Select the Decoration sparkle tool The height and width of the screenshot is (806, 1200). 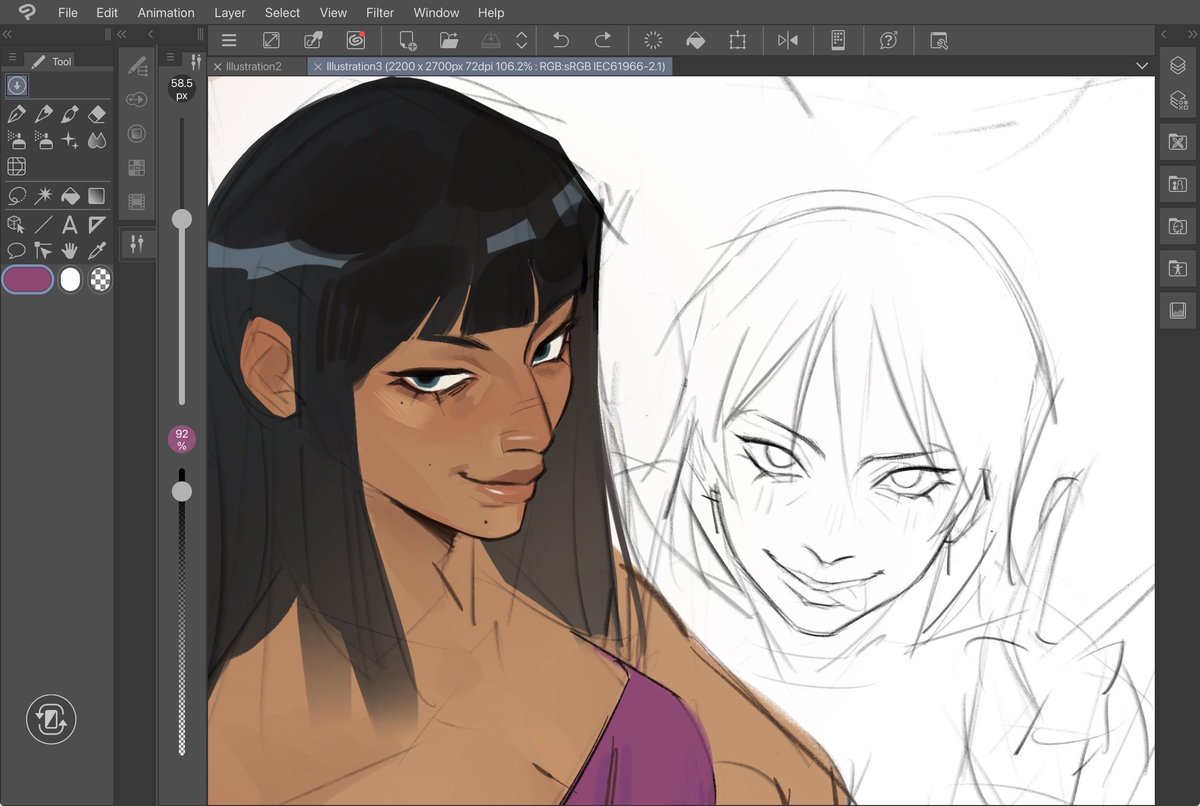70,140
